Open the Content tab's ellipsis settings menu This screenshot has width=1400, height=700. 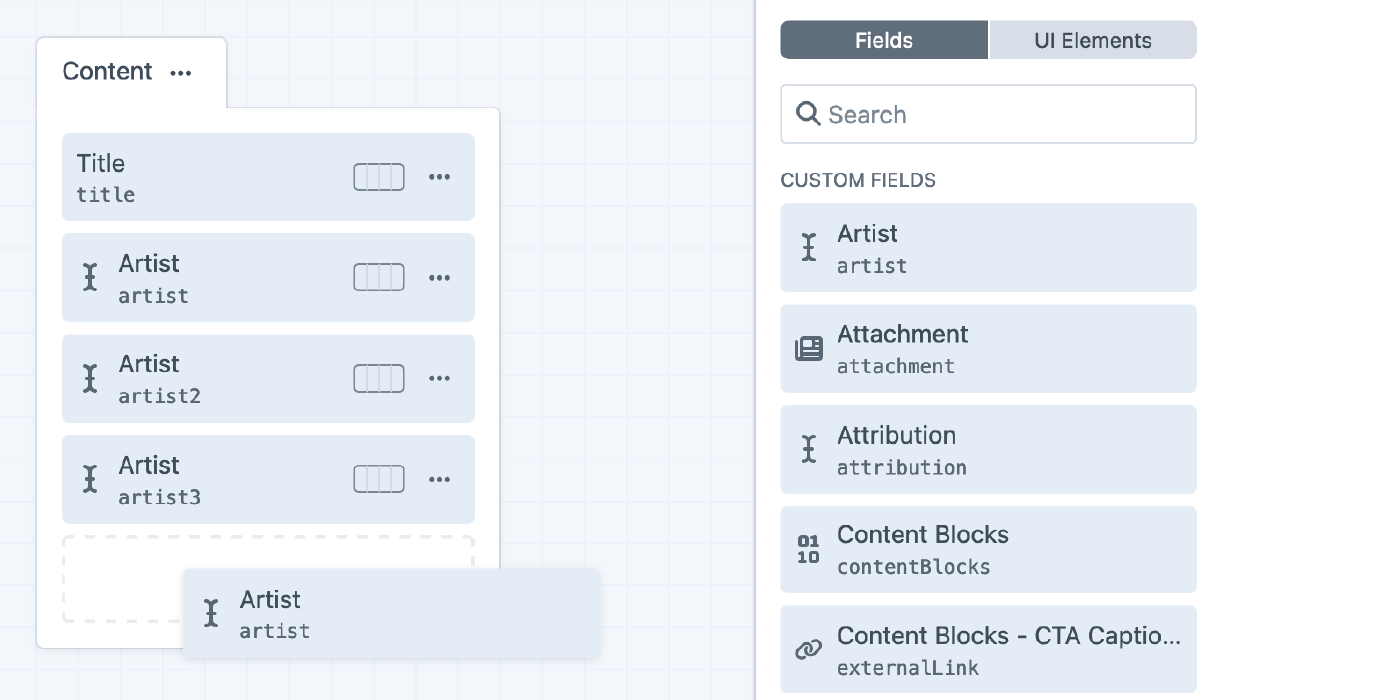[181, 73]
